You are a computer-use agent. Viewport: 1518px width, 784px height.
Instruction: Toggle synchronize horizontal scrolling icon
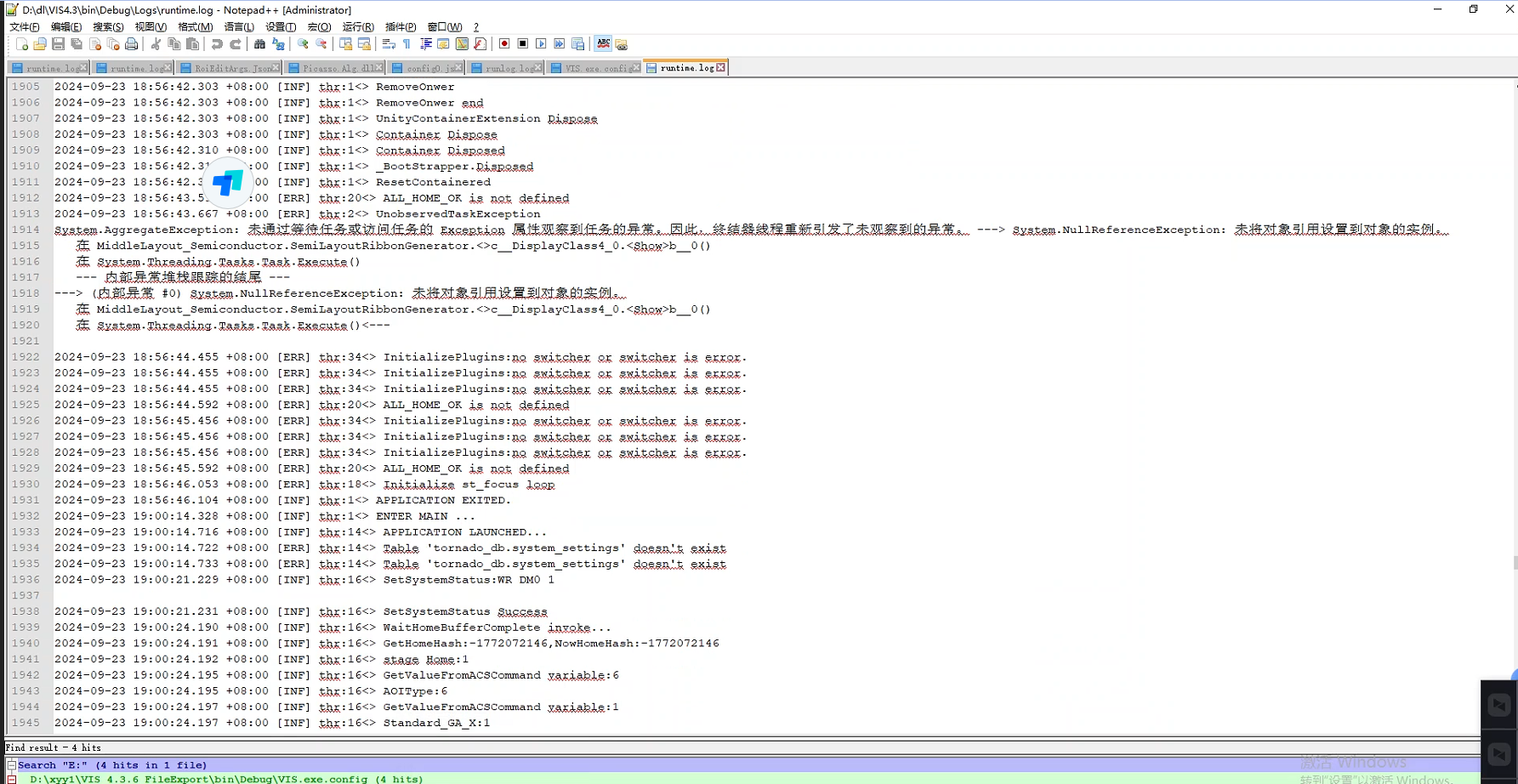(364, 44)
